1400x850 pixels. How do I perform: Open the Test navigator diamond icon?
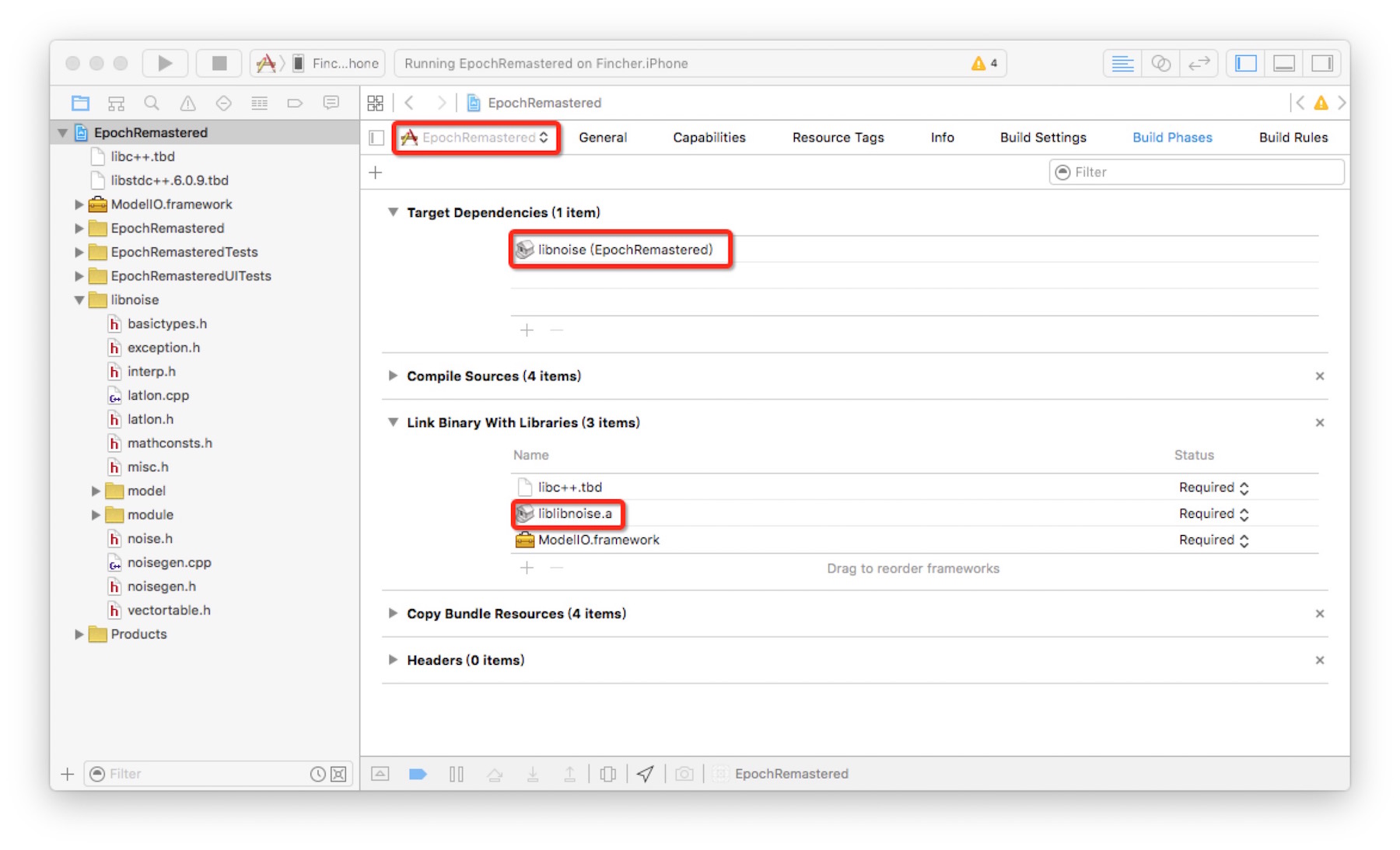pyautogui.click(x=223, y=103)
